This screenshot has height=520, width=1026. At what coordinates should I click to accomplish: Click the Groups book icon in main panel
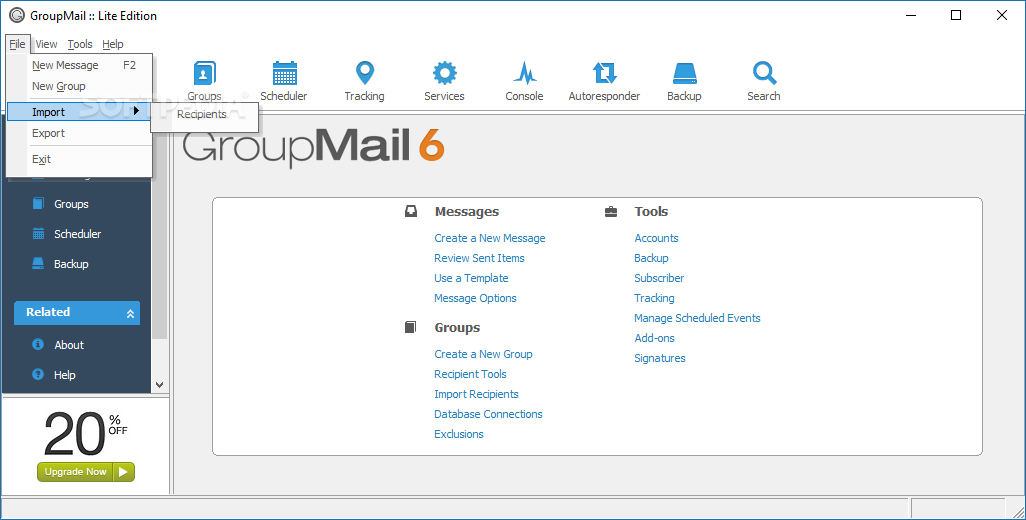[x=410, y=327]
